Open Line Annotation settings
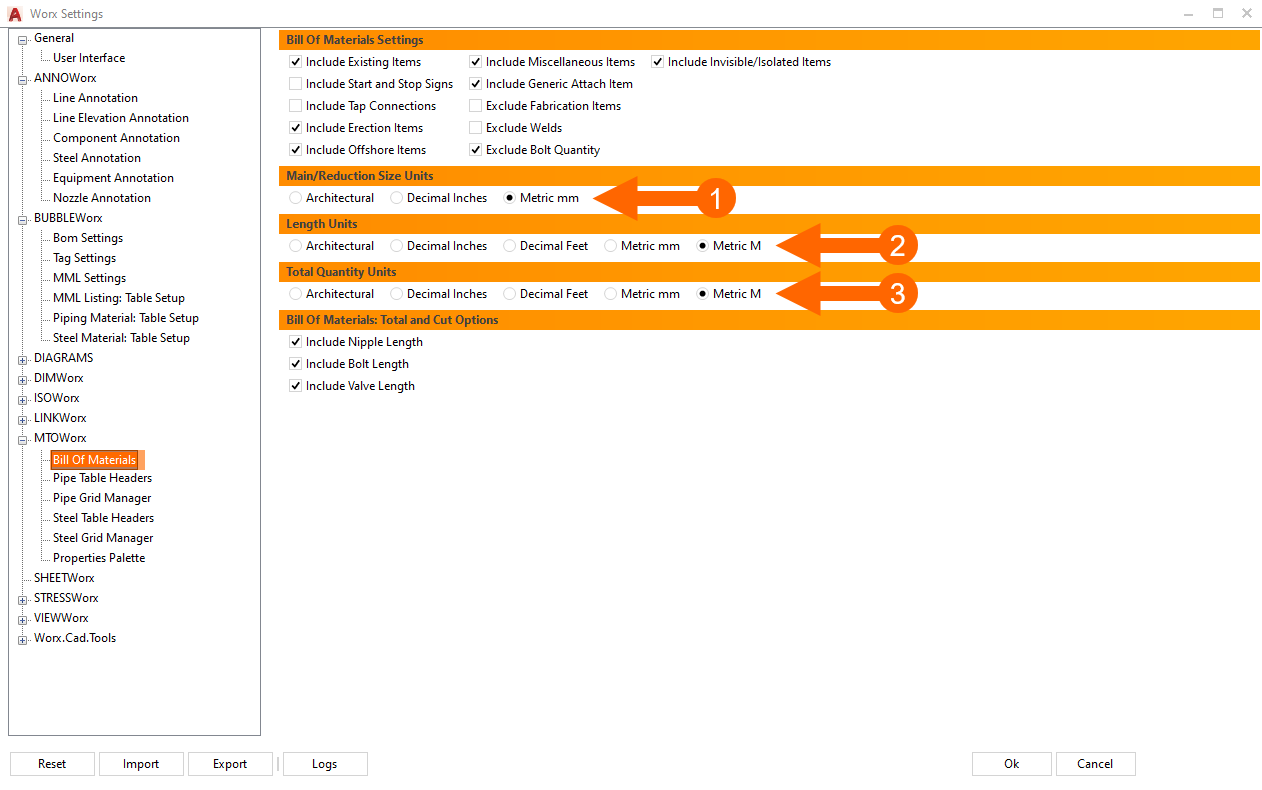 tap(95, 98)
